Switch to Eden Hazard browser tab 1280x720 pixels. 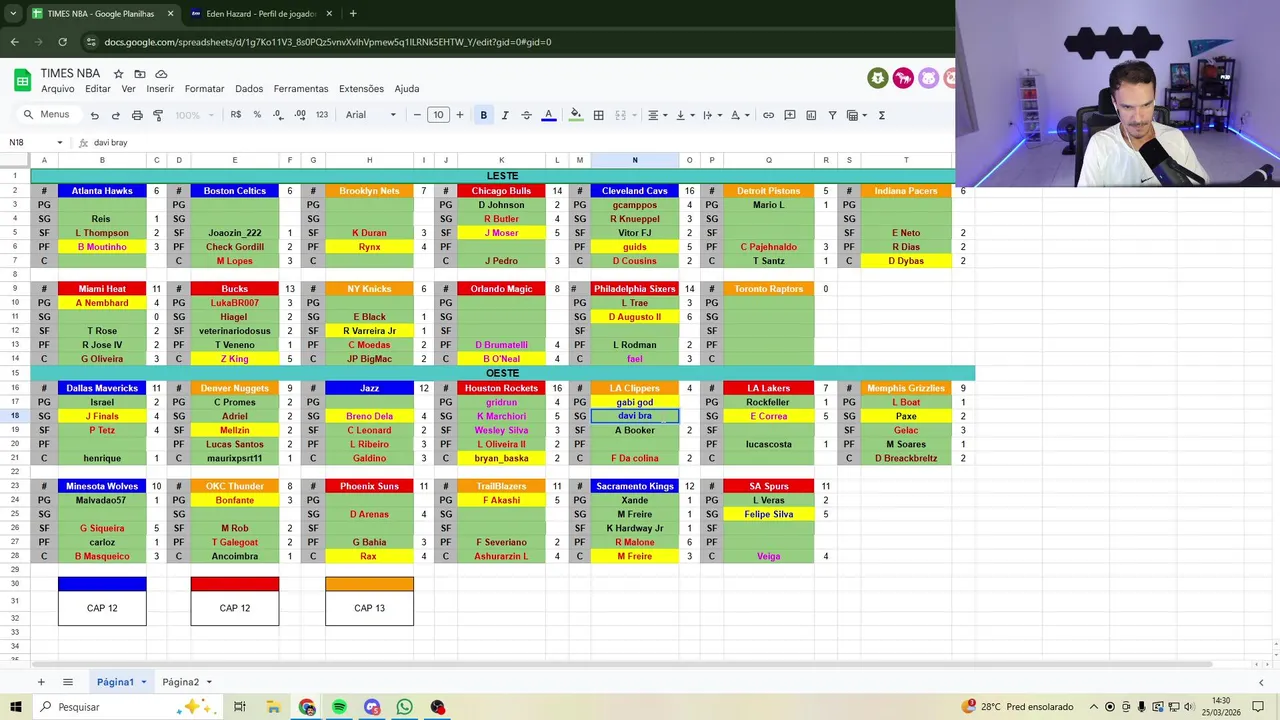260,14
